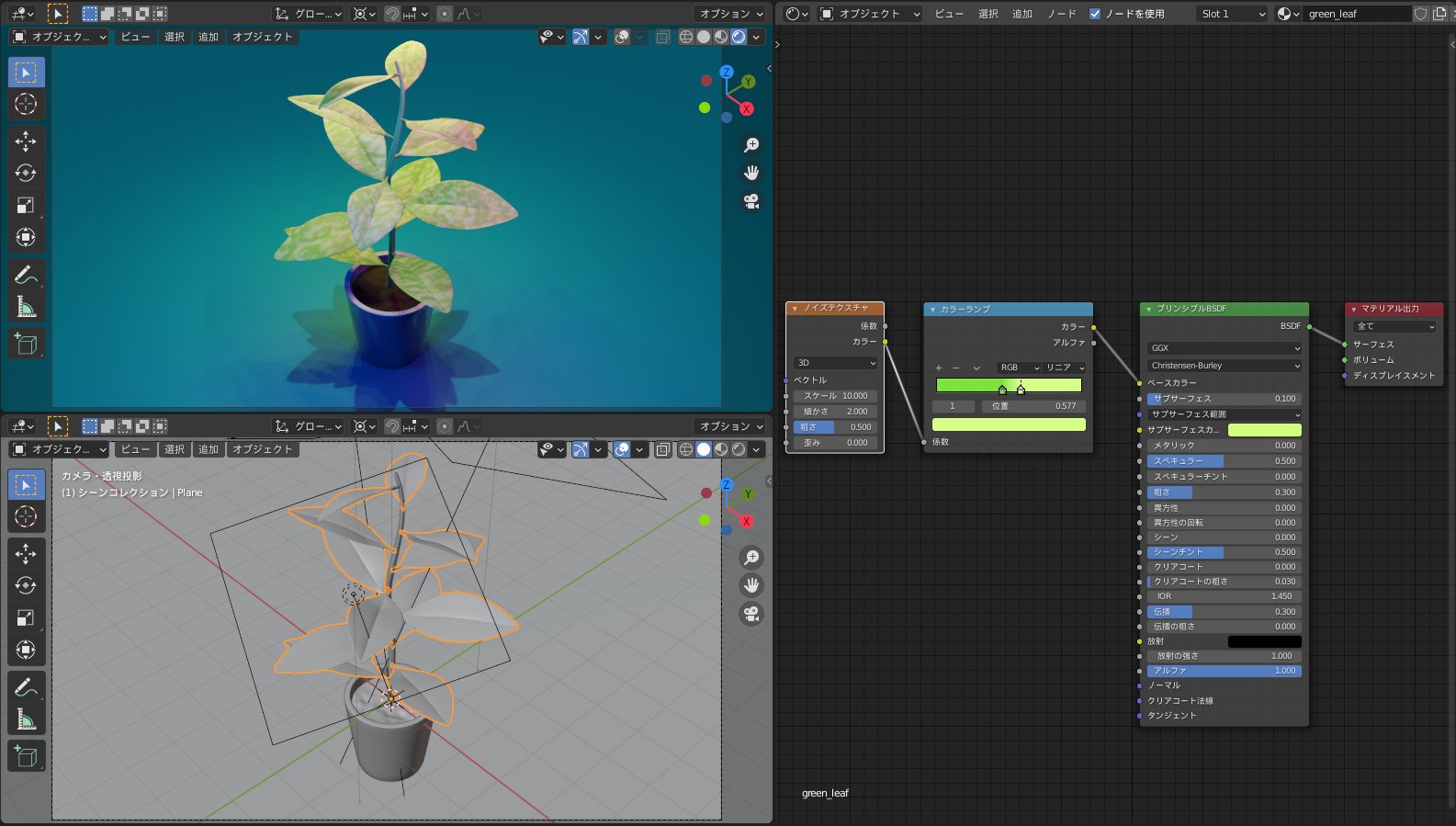Image resolution: width=1456 pixels, height=826 pixels.
Task: Click zoom magnifier icon in top viewport
Action: click(751, 145)
